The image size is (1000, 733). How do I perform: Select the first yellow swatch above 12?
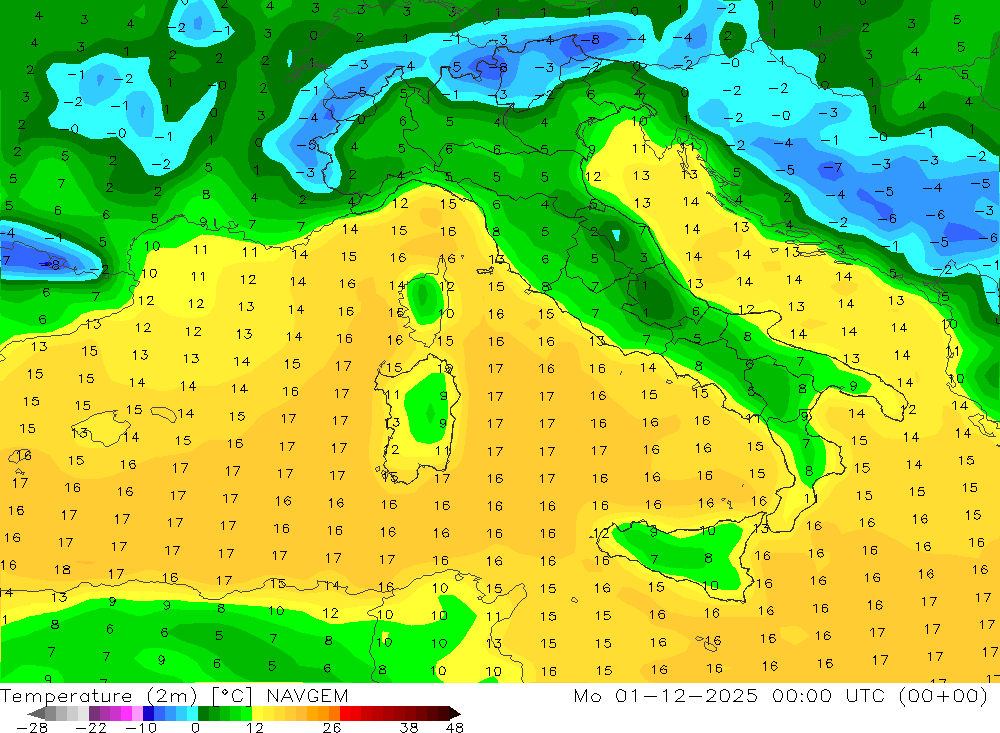(258, 714)
